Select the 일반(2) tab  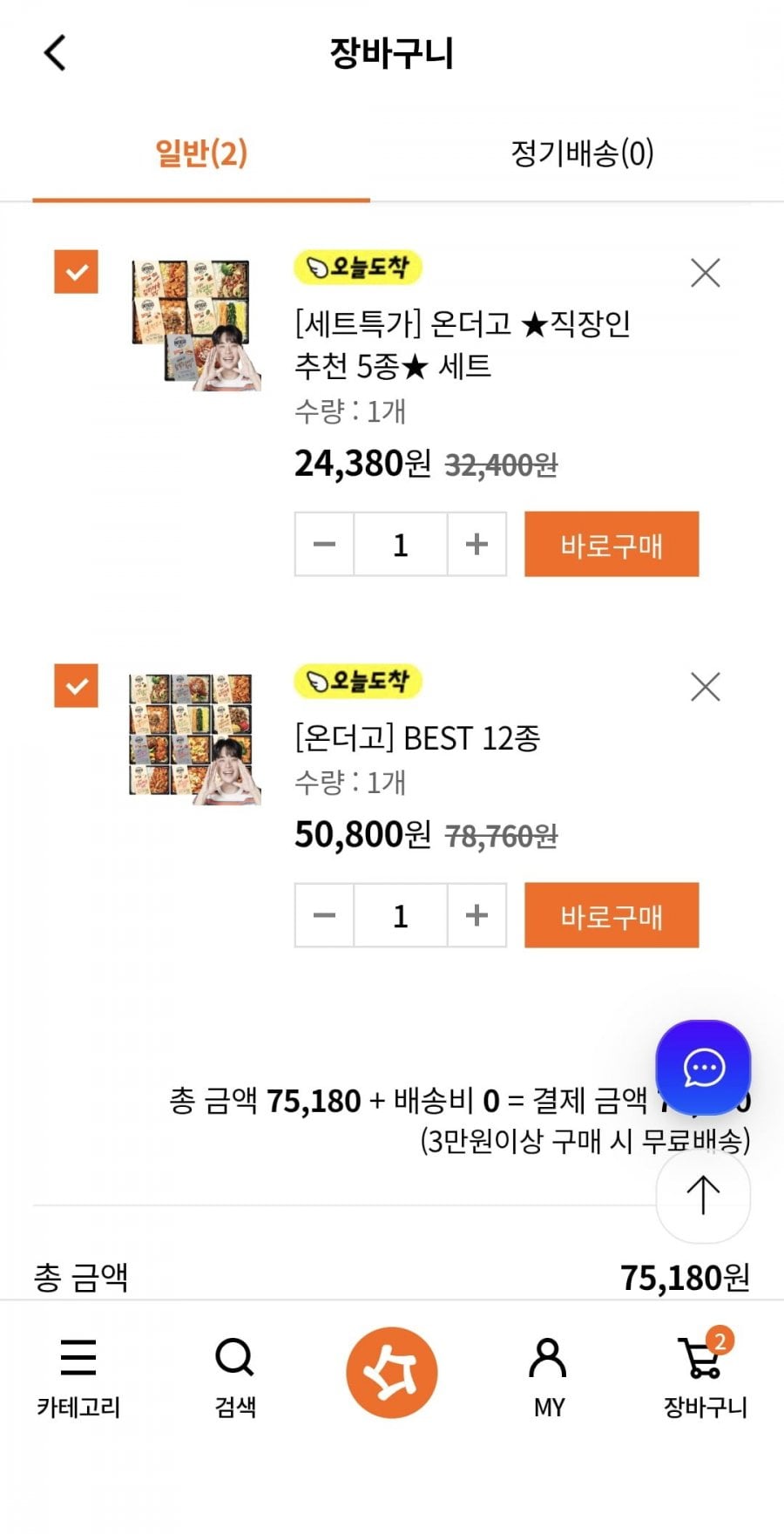coord(201,153)
